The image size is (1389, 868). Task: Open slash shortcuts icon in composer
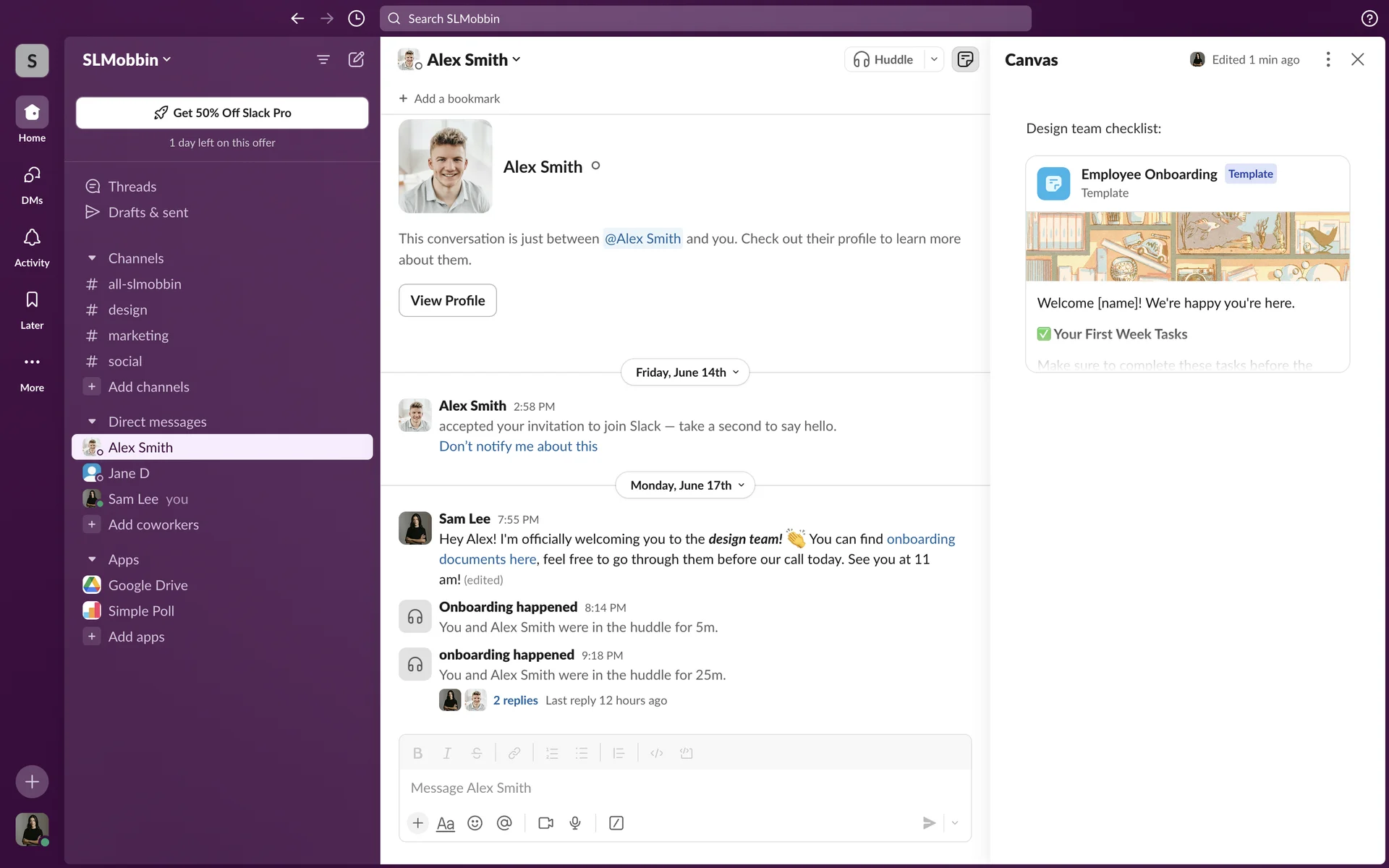pos(616,823)
